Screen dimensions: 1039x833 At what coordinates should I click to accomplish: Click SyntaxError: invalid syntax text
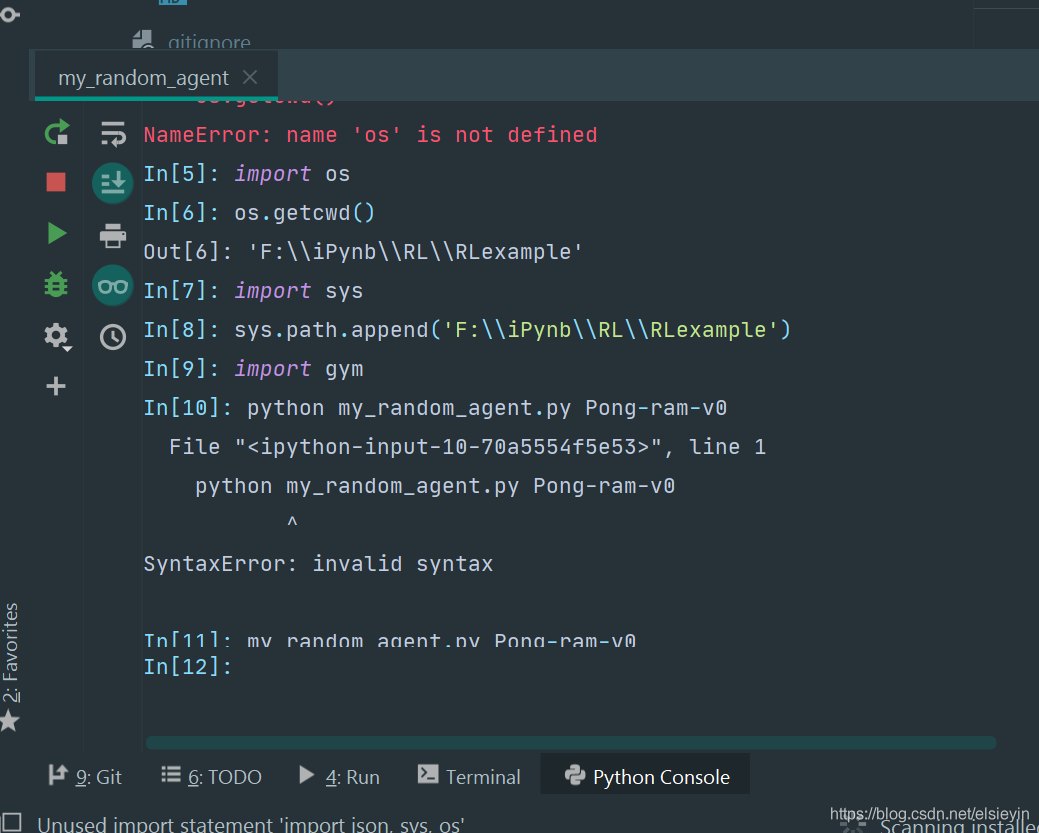[319, 564]
